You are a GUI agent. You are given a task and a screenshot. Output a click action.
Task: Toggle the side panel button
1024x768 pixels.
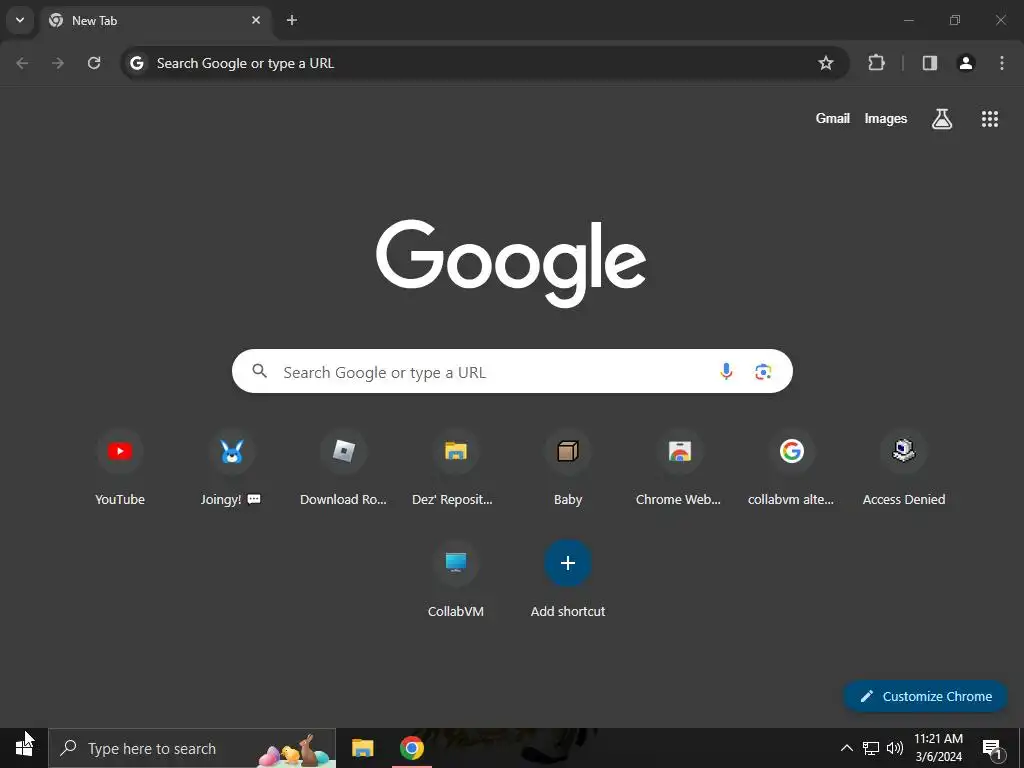point(930,63)
